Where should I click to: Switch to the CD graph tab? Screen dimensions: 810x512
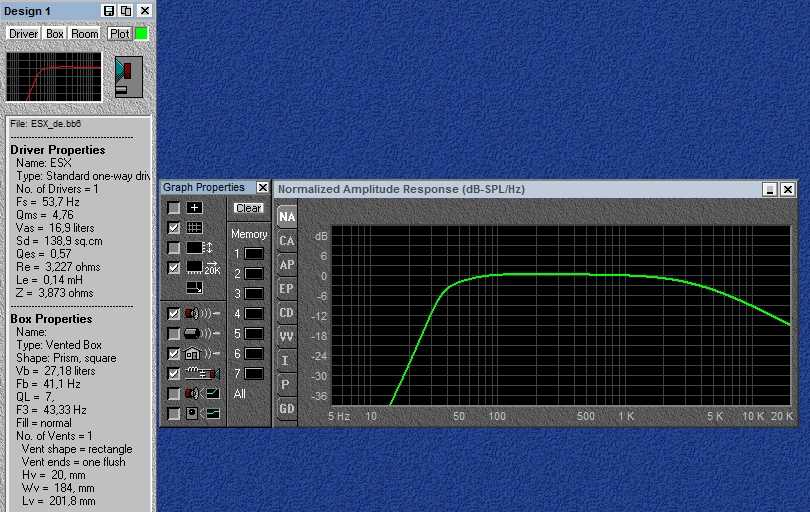[x=287, y=313]
